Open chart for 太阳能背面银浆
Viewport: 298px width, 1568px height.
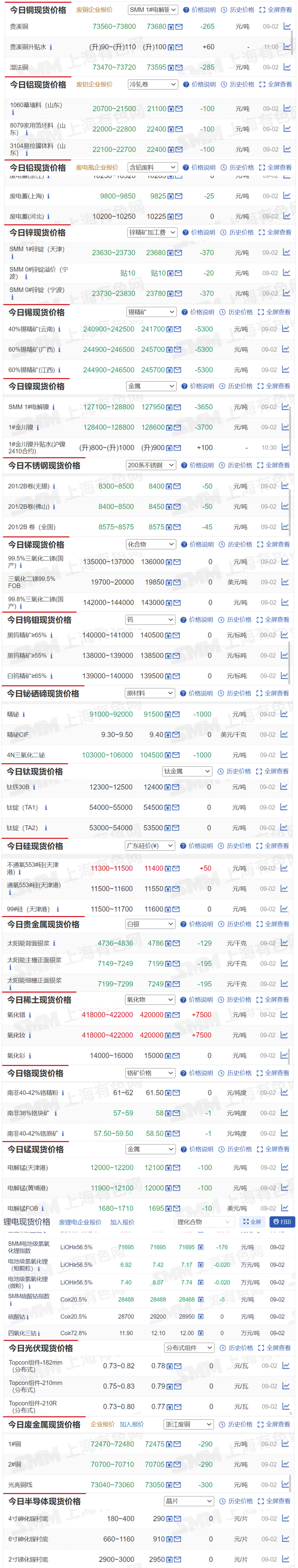click(285, 943)
